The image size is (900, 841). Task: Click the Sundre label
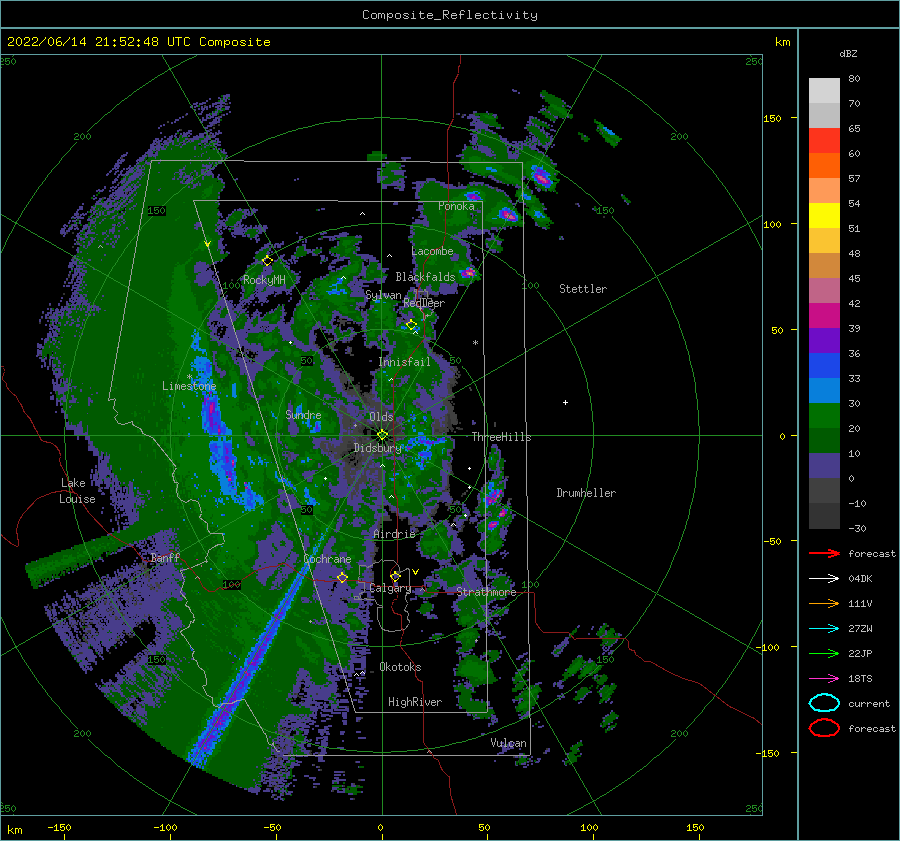click(x=304, y=414)
